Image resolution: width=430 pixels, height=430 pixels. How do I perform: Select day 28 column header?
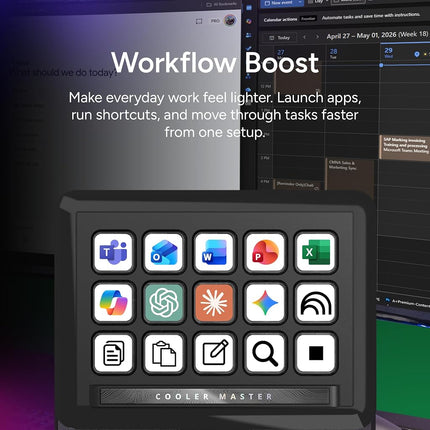click(333, 53)
